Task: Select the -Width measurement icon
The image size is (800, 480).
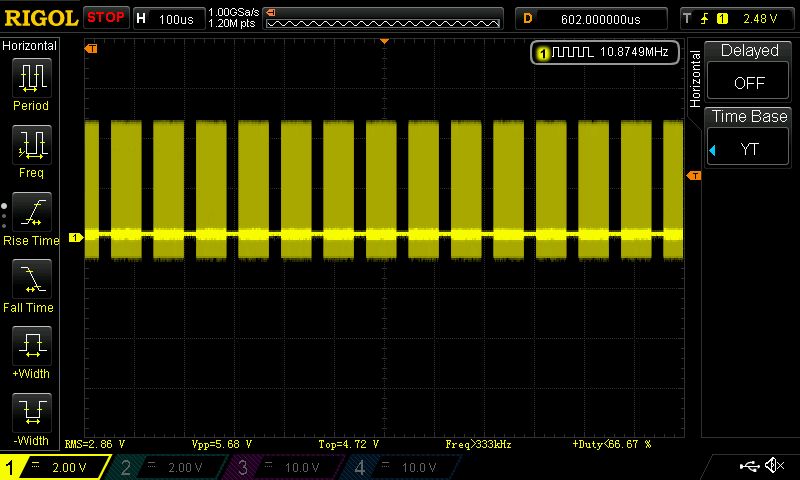Action: point(32,413)
